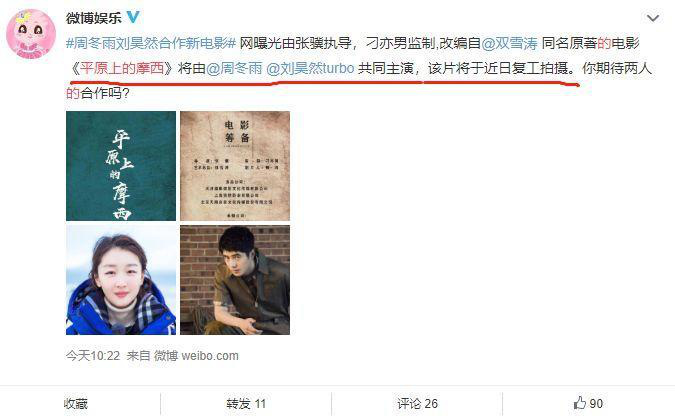675x416 pixels.
Task: Like the post with thumbs-up icon
Action: (579, 403)
